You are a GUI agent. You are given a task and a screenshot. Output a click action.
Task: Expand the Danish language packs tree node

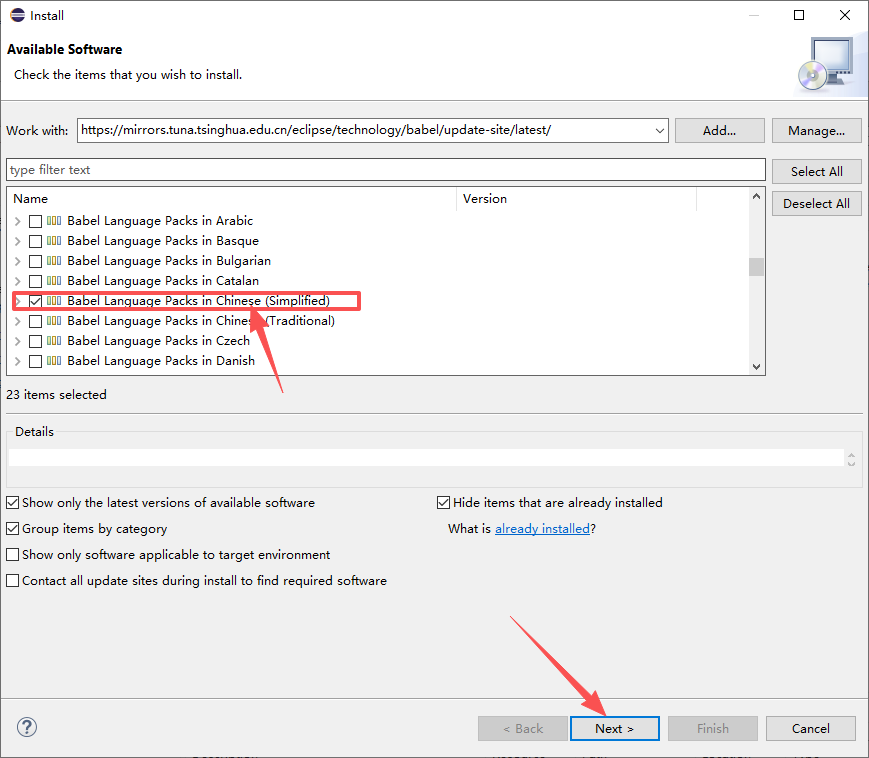point(18,361)
